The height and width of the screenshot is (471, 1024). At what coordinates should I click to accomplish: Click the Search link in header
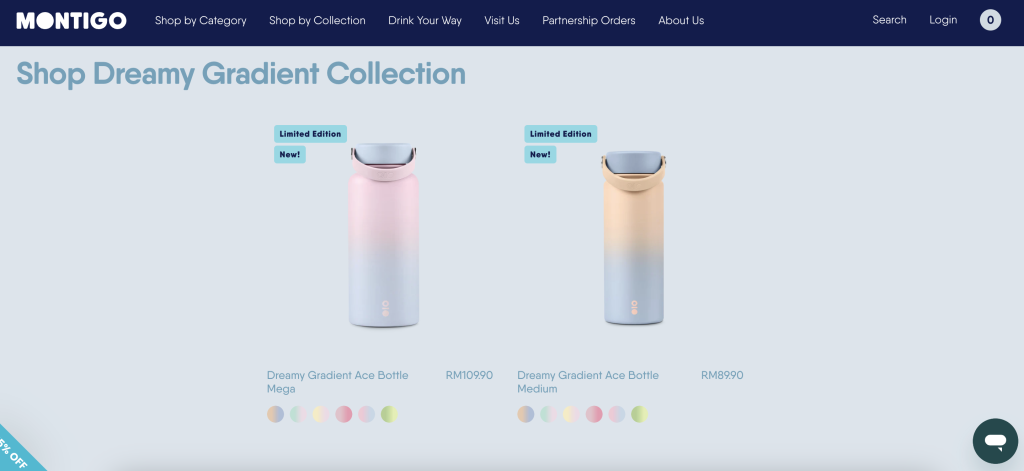[x=889, y=20]
